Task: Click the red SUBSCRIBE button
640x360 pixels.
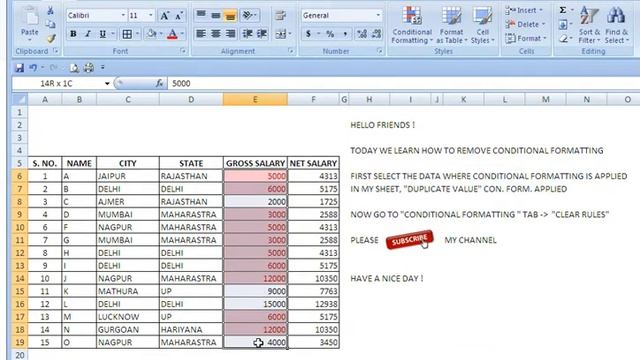Action: click(409, 240)
